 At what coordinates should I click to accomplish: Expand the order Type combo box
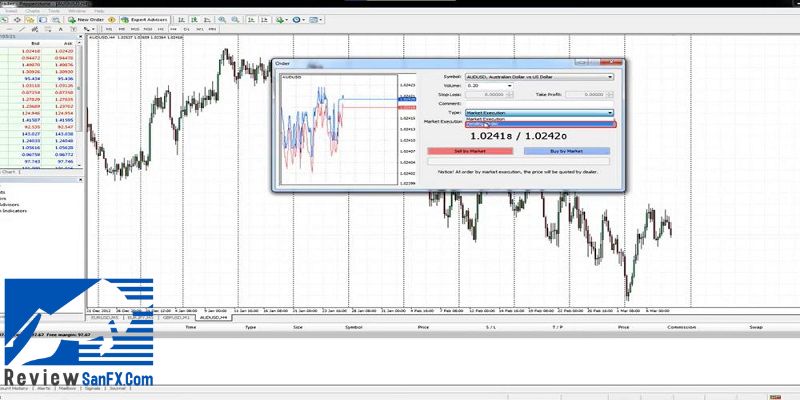coord(609,113)
